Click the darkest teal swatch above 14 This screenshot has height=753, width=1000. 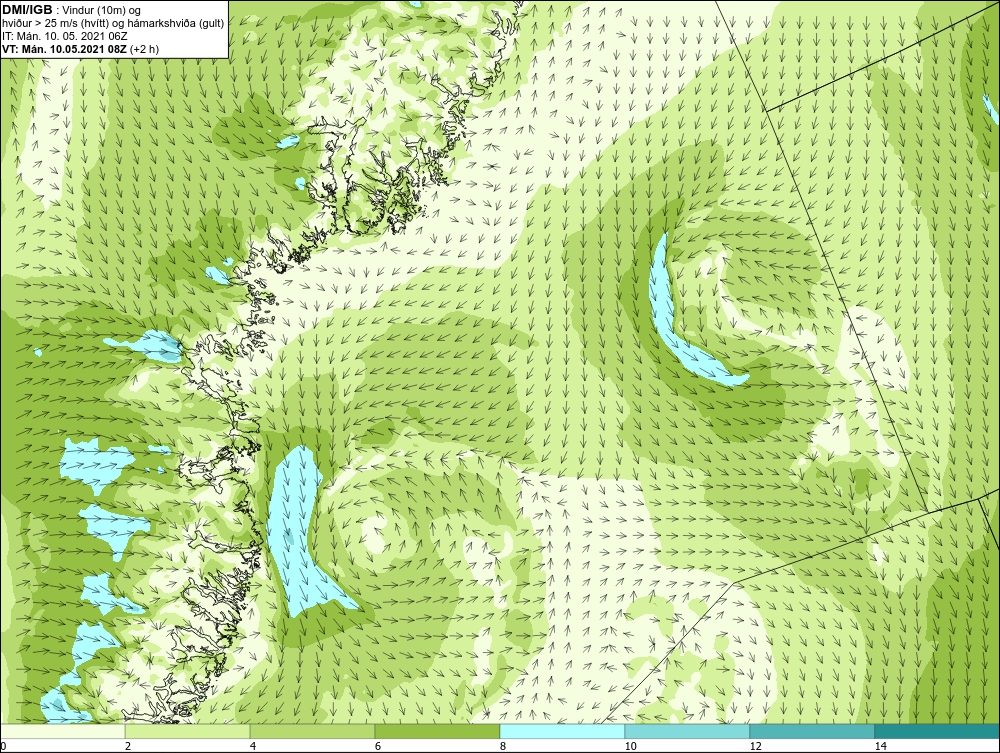tap(938, 731)
